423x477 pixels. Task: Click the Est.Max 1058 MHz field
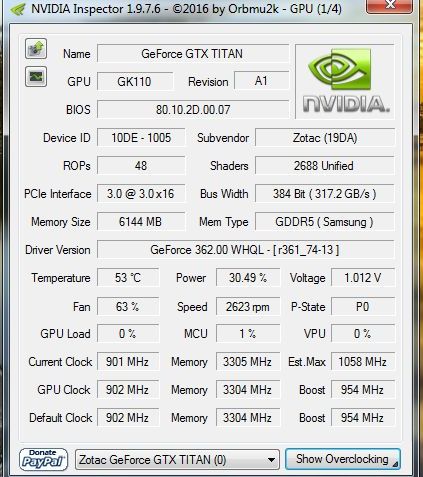[363, 362]
